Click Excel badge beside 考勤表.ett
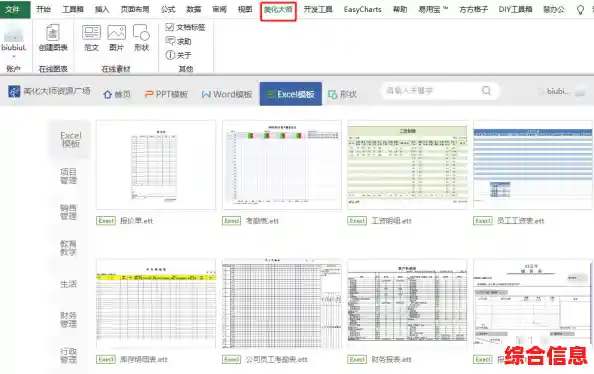This screenshot has width=594, height=374. (231, 221)
